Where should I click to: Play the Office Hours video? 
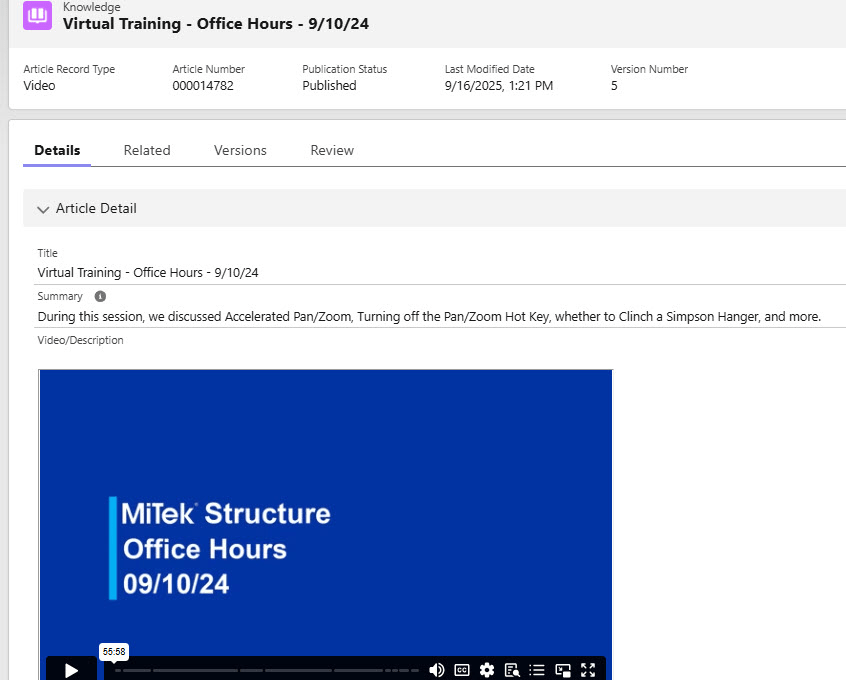(71, 670)
